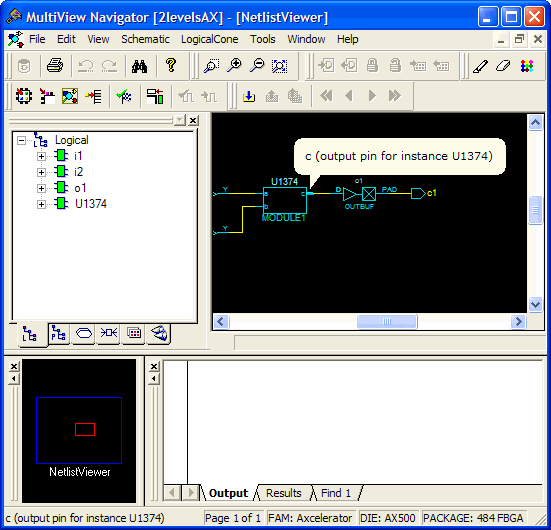The height and width of the screenshot is (530, 551).
Task: Open the File menu
Action: (37, 39)
